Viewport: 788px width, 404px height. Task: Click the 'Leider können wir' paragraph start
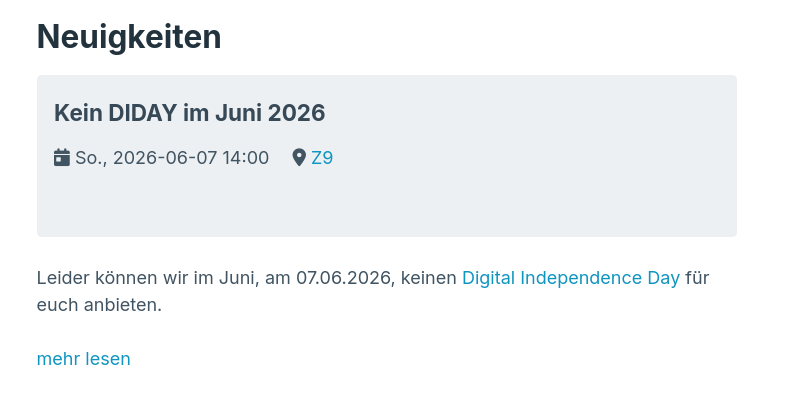coord(113,277)
